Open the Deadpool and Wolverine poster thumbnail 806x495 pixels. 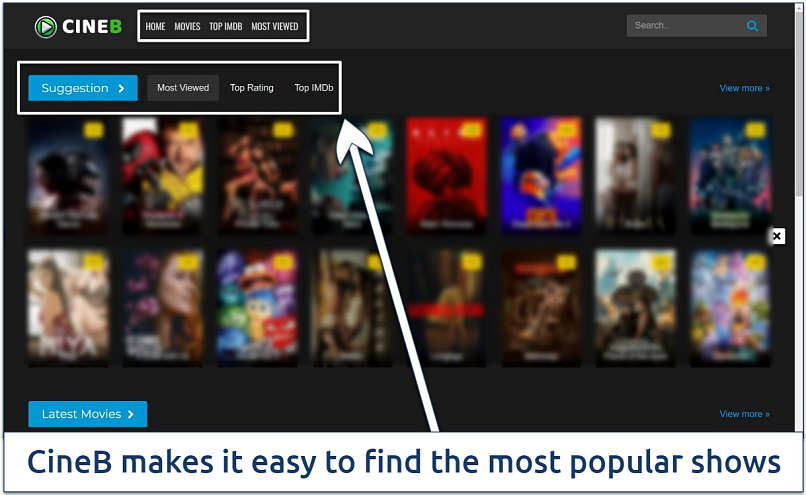(x=163, y=175)
